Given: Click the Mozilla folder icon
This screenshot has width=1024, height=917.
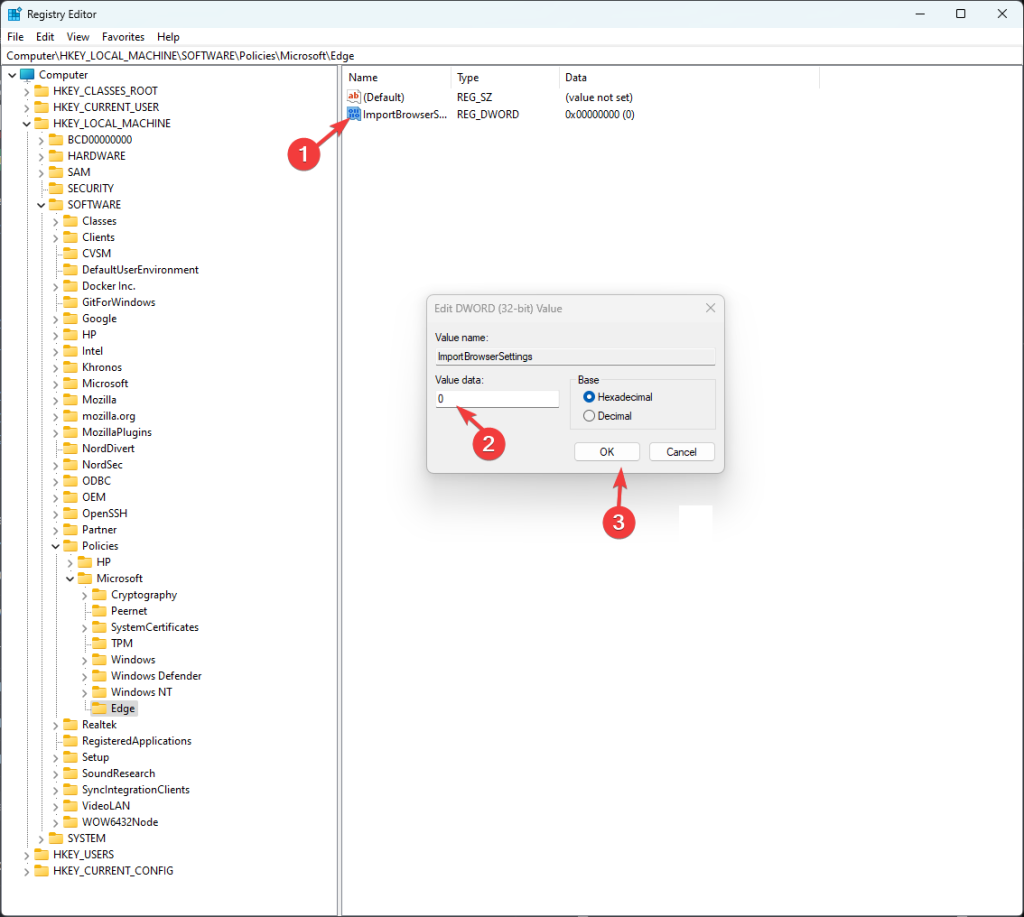Looking at the screenshot, I should coord(71,400).
